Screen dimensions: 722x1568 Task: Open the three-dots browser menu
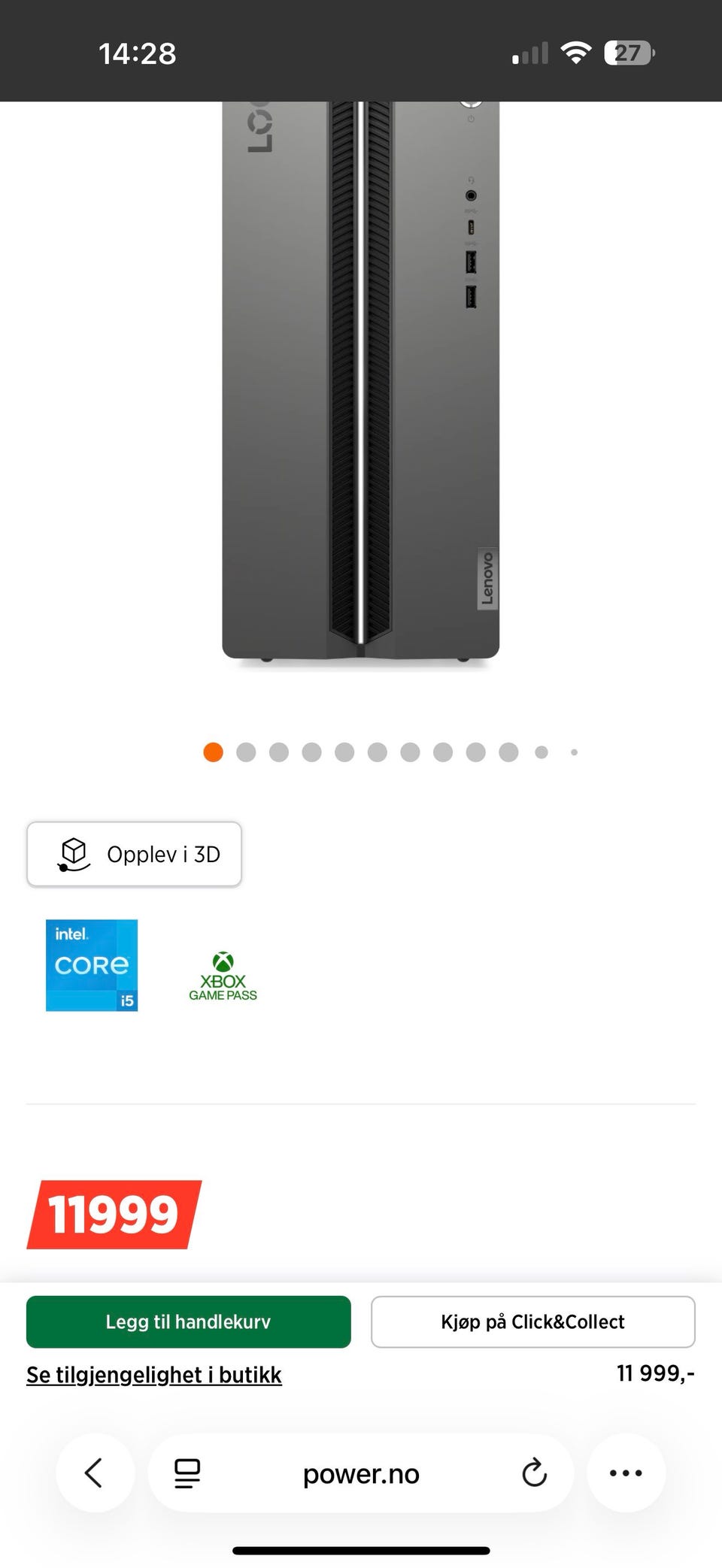626,1473
